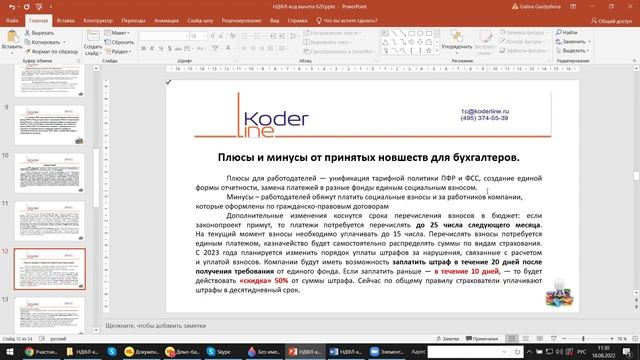
Task: Open the Zoom window in taskbar
Action: click(x=387, y=351)
